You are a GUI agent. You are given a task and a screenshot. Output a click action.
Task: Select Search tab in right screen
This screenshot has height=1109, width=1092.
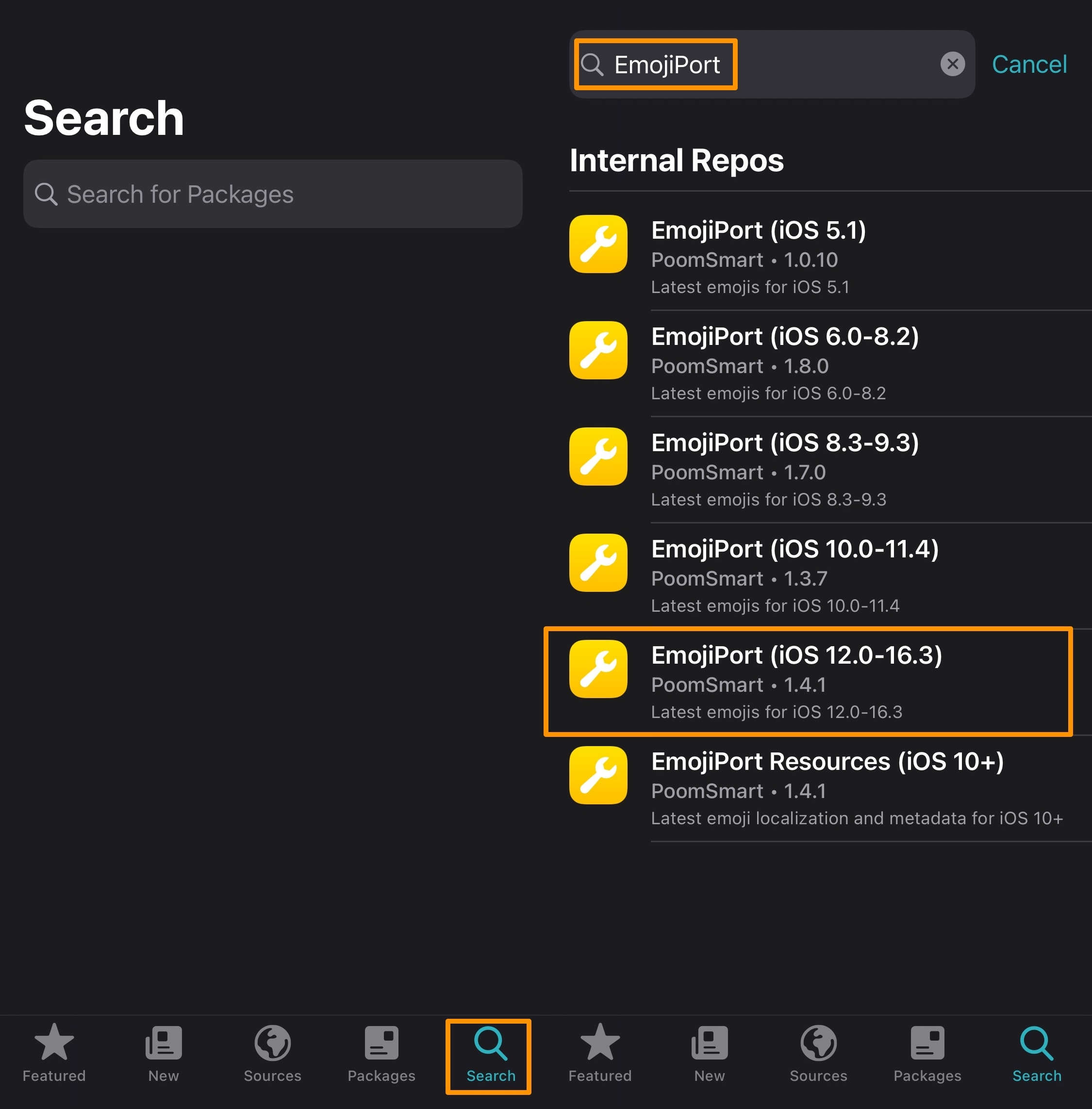pos(1036,1055)
